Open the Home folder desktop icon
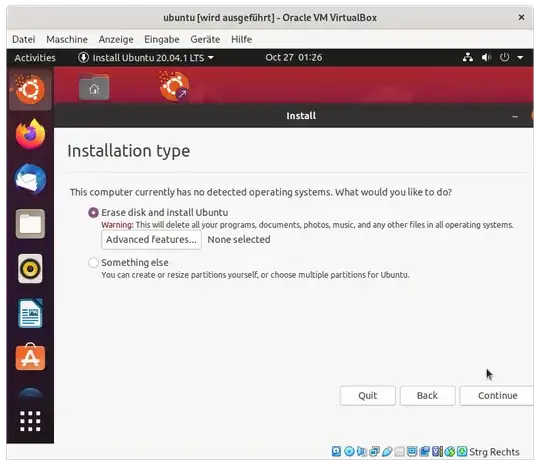This screenshot has height=466, width=540. [94, 87]
